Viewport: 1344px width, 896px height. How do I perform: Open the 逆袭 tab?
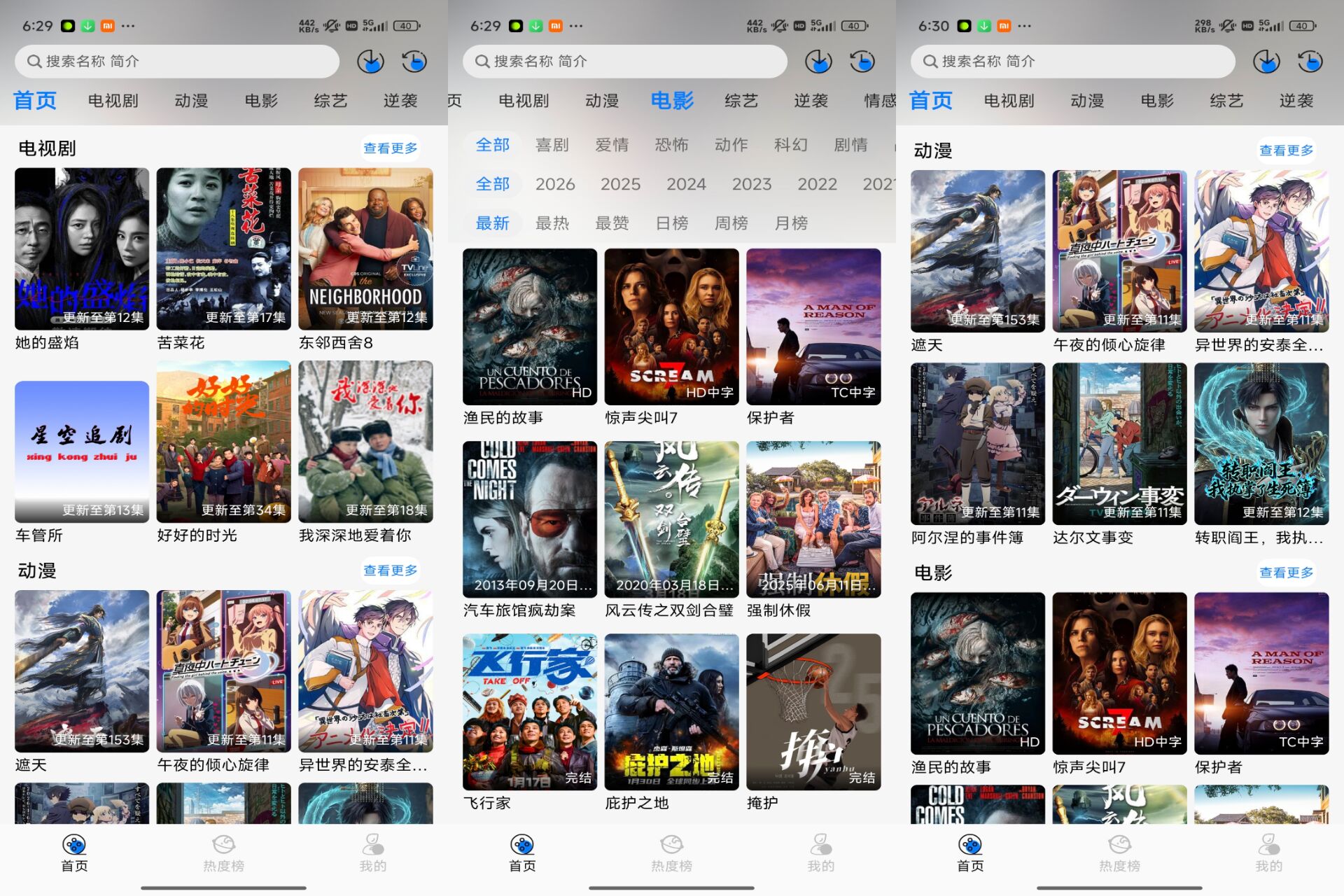(x=400, y=101)
